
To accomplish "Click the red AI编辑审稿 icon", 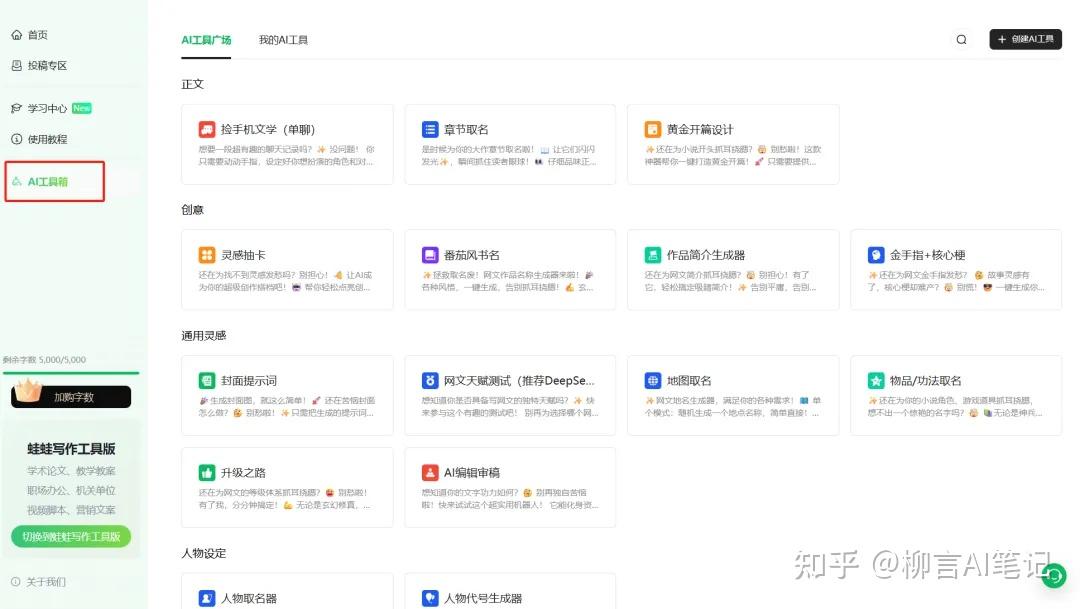I will (x=430, y=473).
